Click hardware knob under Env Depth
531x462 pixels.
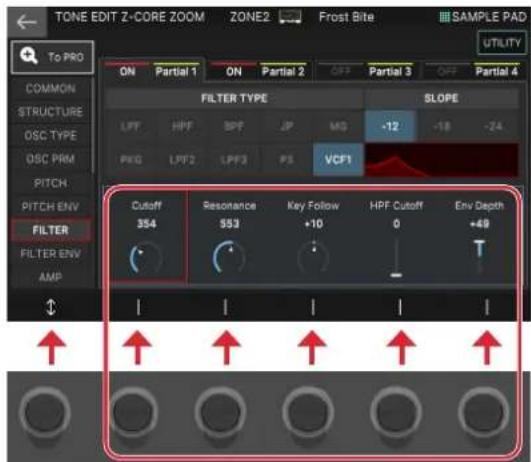(484, 413)
